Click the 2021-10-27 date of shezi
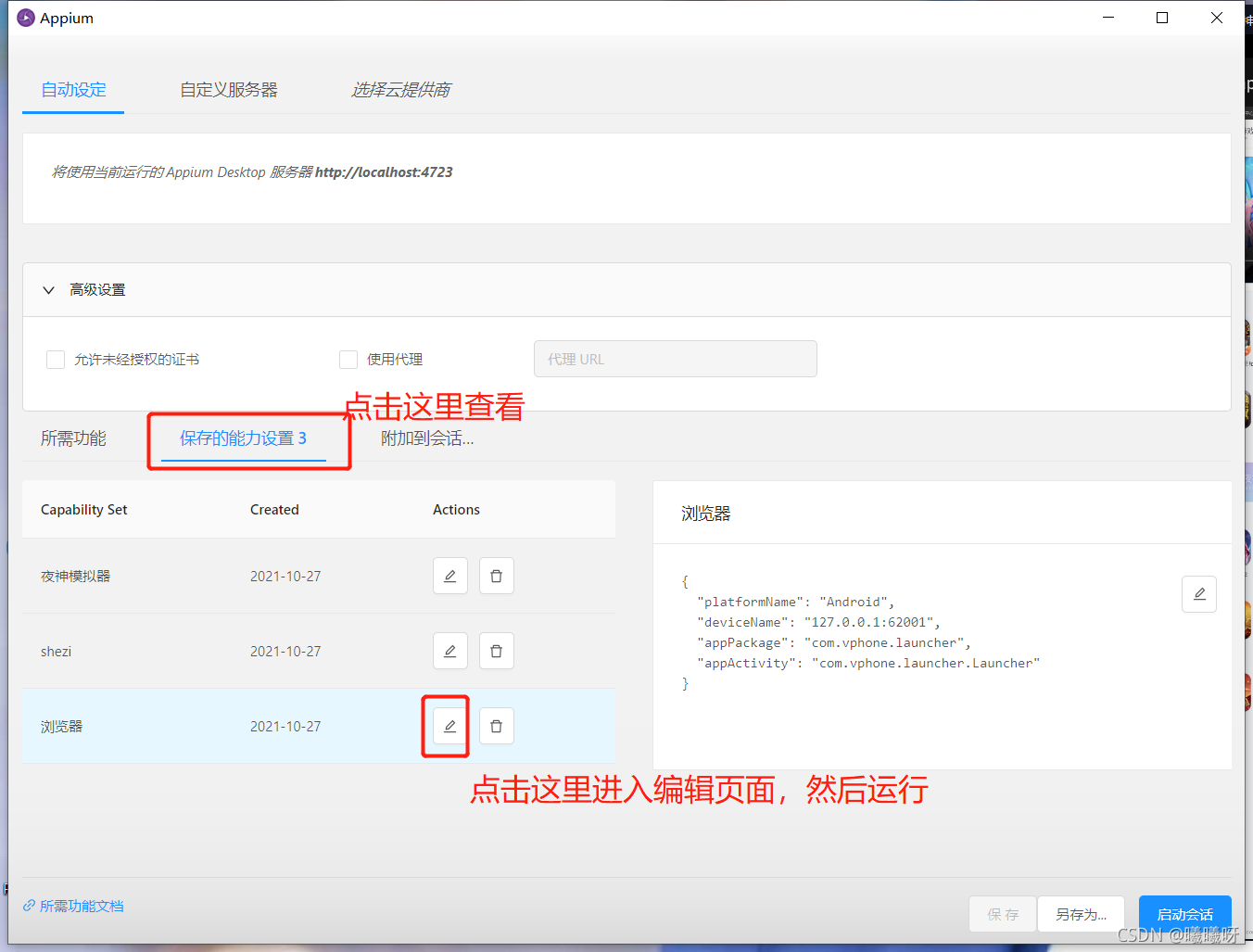 click(x=285, y=651)
